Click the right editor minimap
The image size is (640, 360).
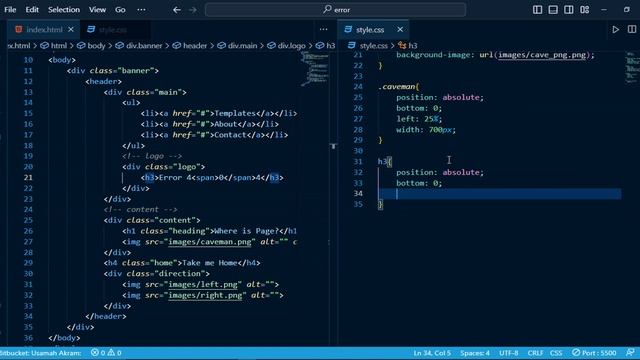tap(632, 67)
